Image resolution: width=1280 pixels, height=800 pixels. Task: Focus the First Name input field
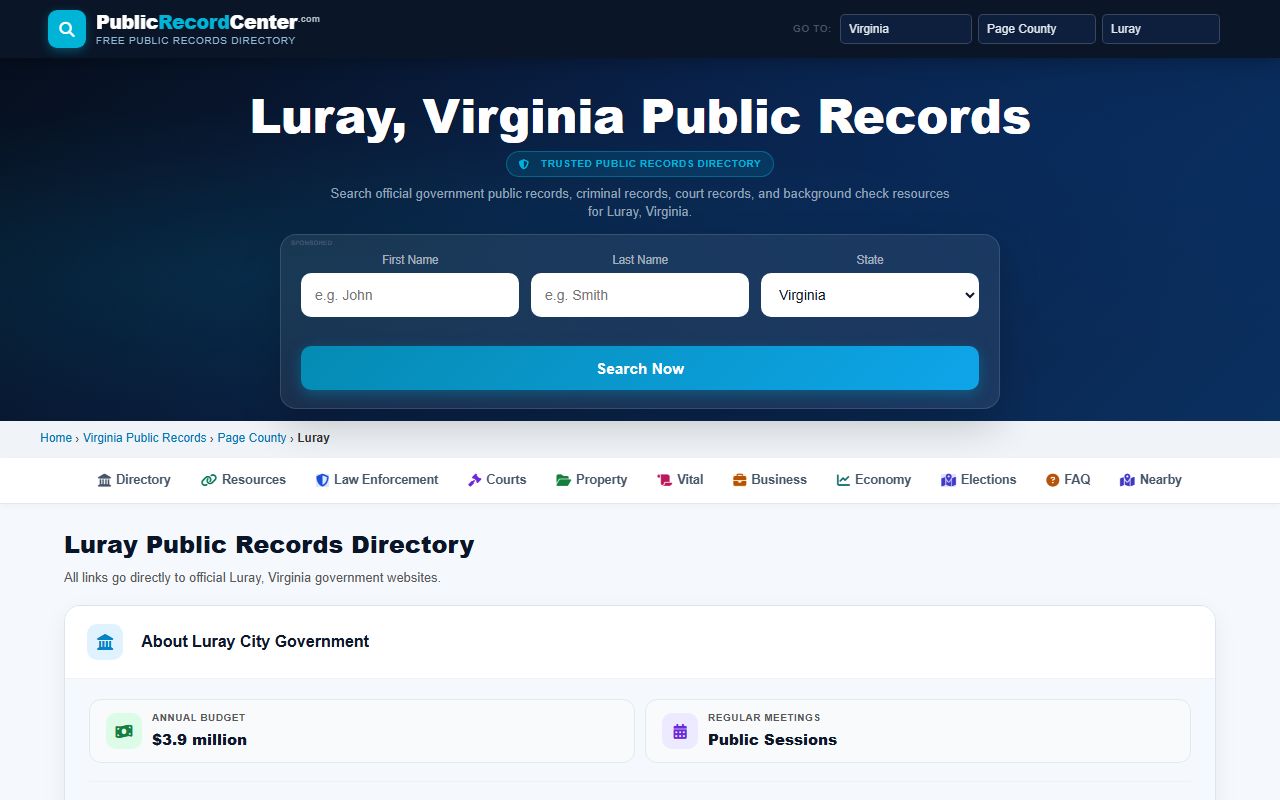(x=410, y=295)
